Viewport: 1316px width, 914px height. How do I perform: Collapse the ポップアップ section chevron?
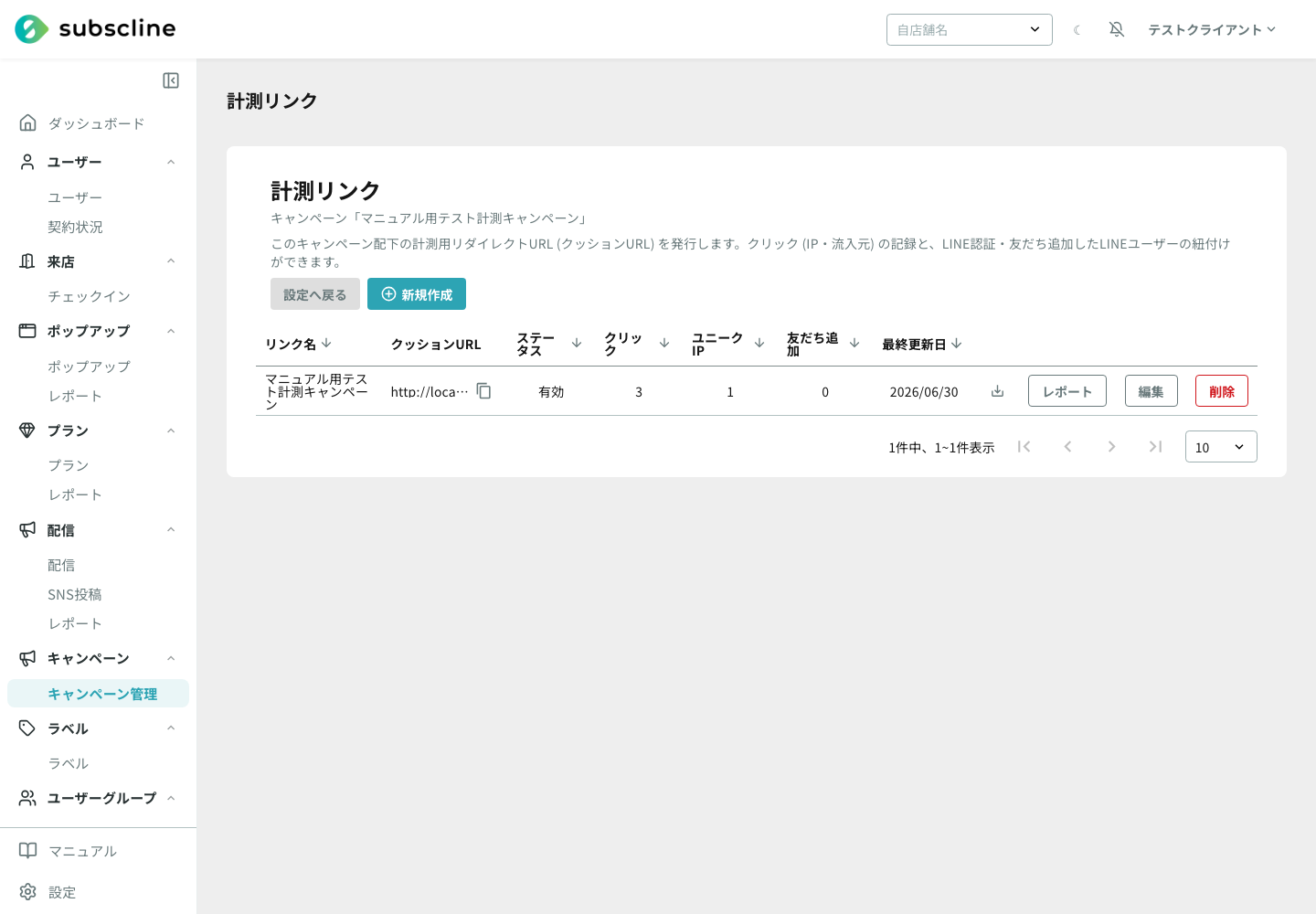coord(171,331)
